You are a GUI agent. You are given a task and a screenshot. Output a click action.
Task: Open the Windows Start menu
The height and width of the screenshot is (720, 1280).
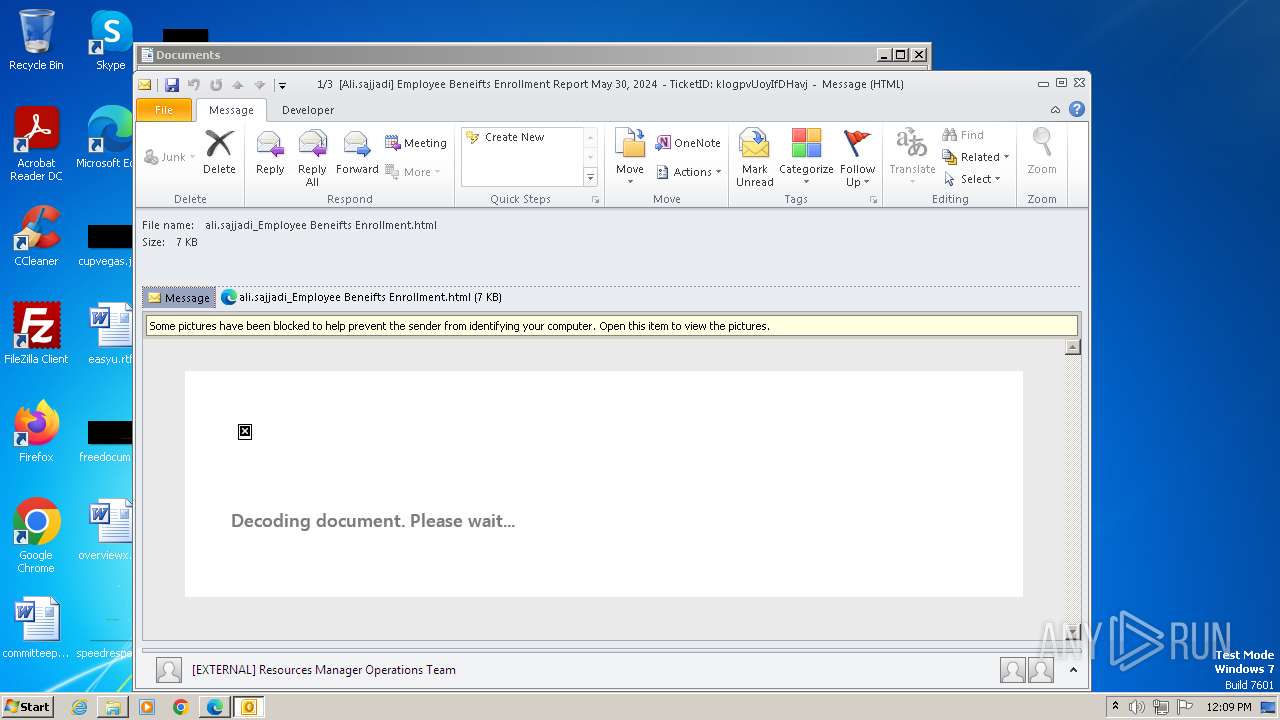pos(28,707)
